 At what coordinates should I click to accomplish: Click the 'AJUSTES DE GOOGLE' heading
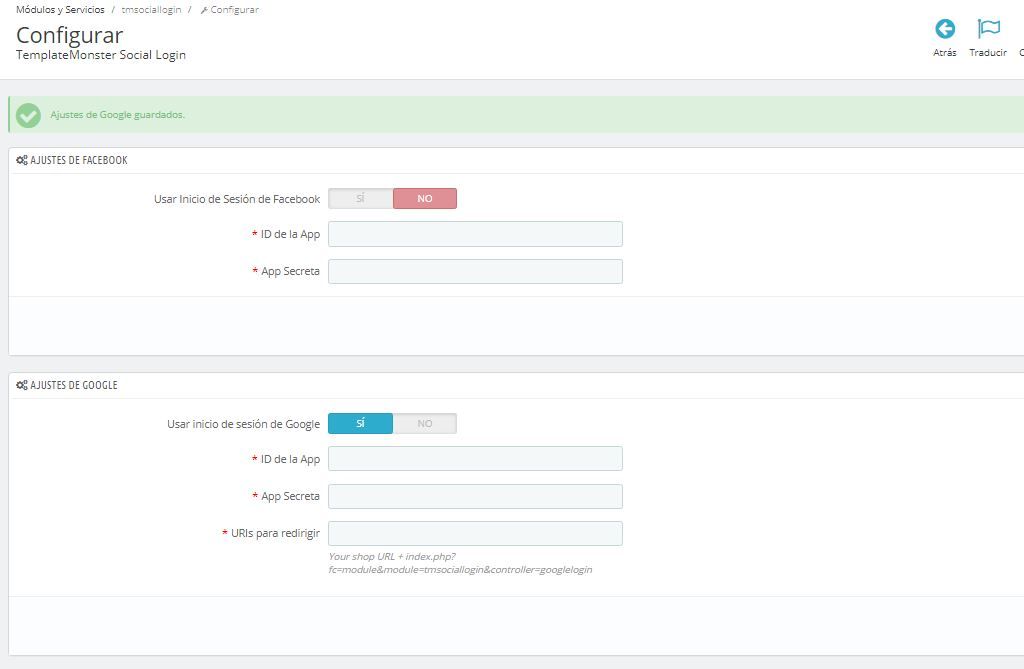tap(74, 385)
